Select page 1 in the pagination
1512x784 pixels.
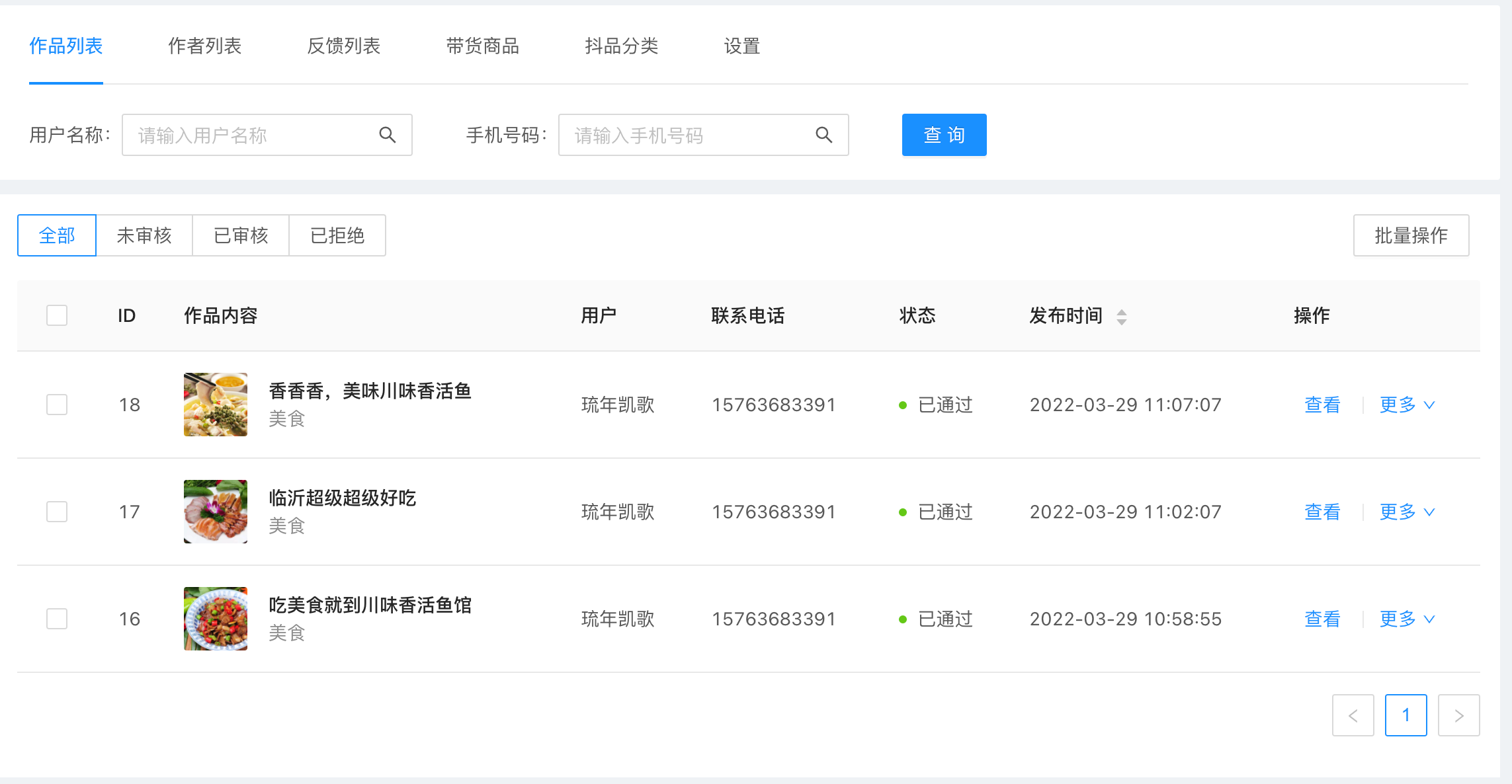pos(1406,715)
